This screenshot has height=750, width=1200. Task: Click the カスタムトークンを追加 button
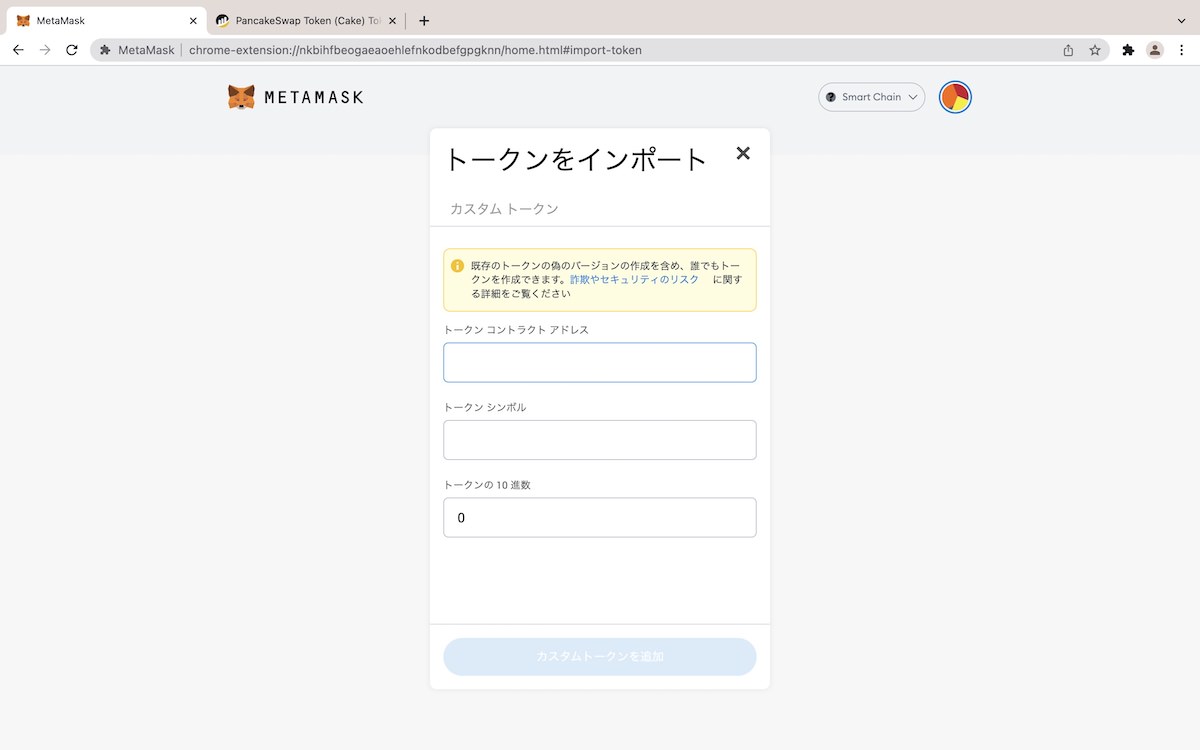(599, 657)
